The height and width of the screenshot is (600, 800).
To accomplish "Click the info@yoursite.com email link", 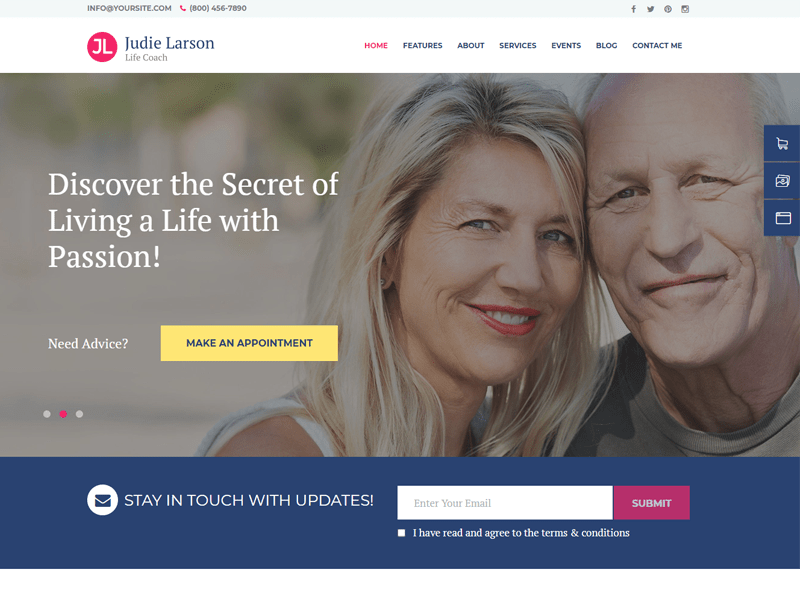I will point(129,8).
